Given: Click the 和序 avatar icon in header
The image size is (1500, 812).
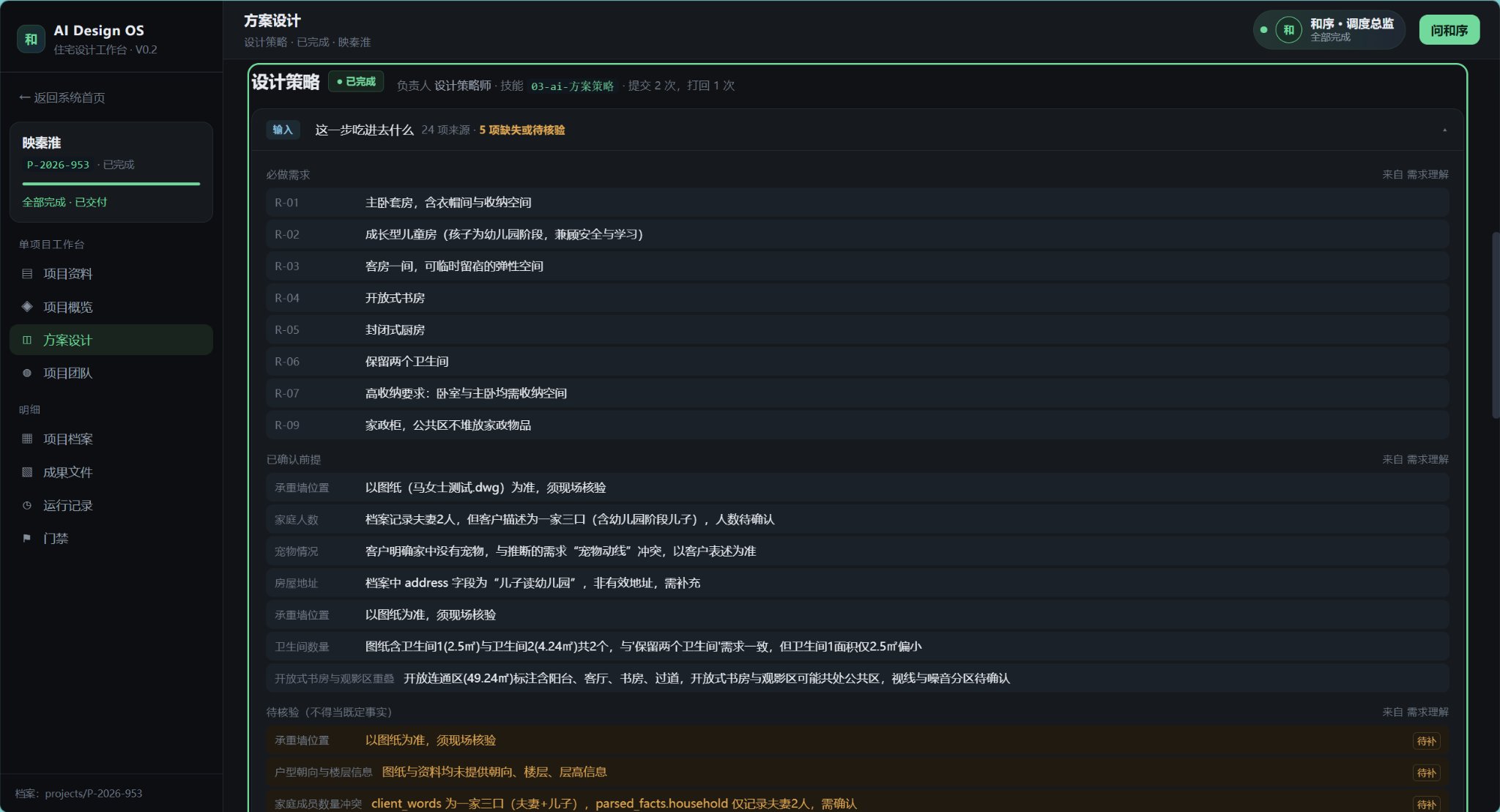Looking at the screenshot, I should click(1288, 30).
